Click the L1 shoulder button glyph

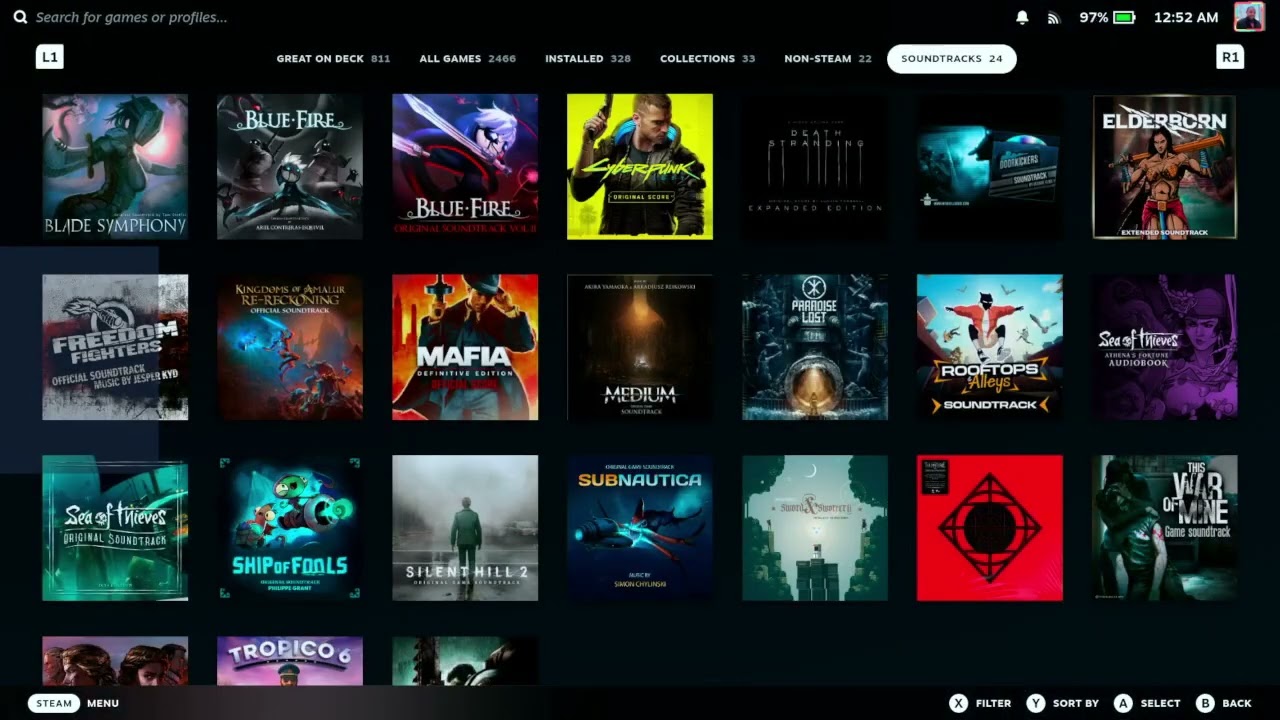[49, 57]
